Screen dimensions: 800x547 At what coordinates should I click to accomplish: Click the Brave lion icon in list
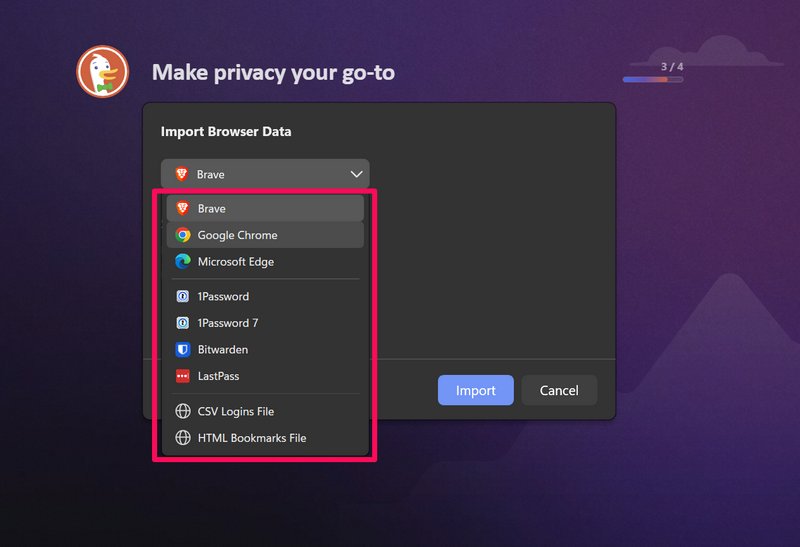[x=183, y=209]
